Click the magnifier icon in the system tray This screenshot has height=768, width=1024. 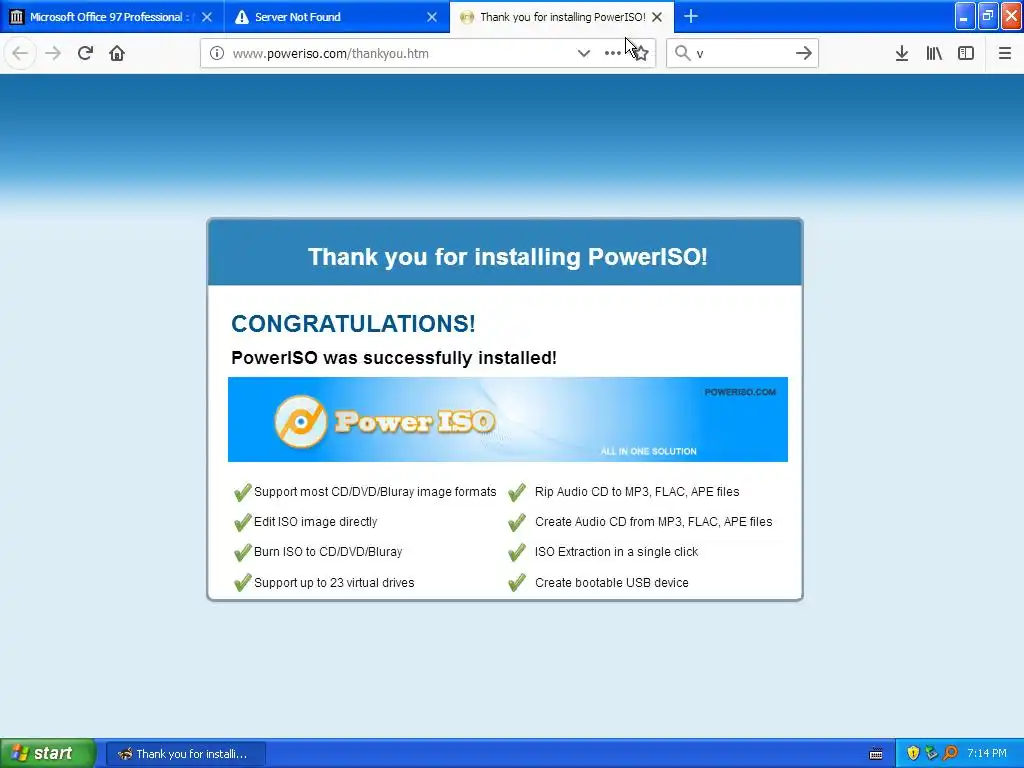click(x=950, y=753)
